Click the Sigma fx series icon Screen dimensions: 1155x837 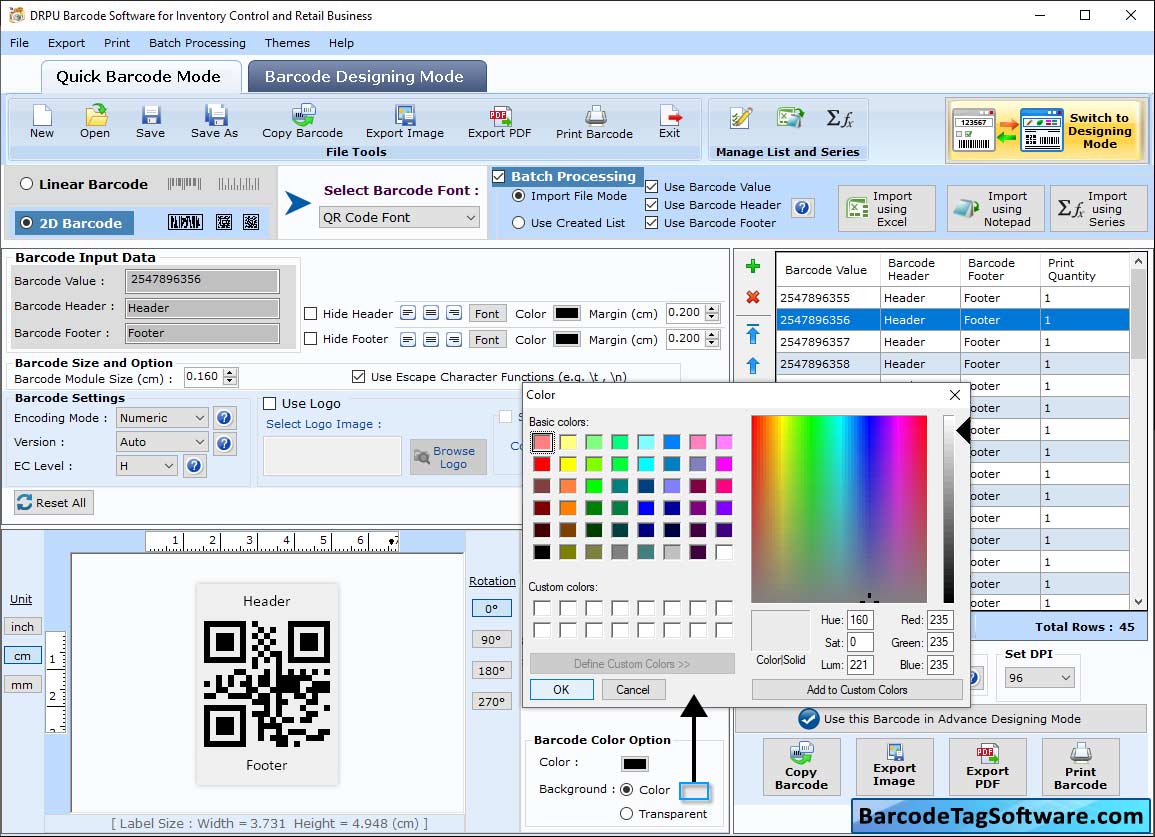pyautogui.click(x=839, y=118)
